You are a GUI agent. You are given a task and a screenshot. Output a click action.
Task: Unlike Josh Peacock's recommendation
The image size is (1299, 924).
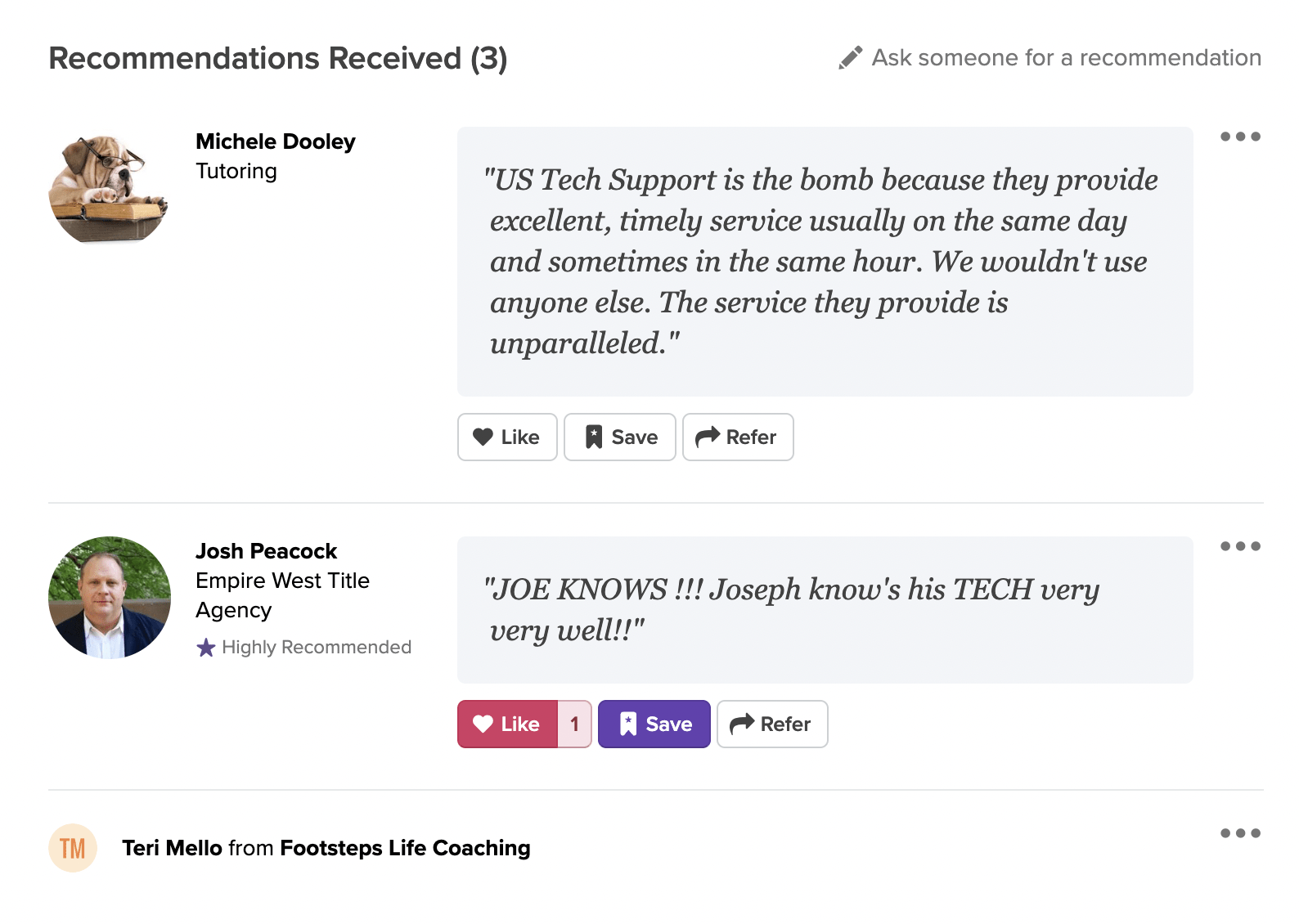pyautogui.click(x=507, y=724)
